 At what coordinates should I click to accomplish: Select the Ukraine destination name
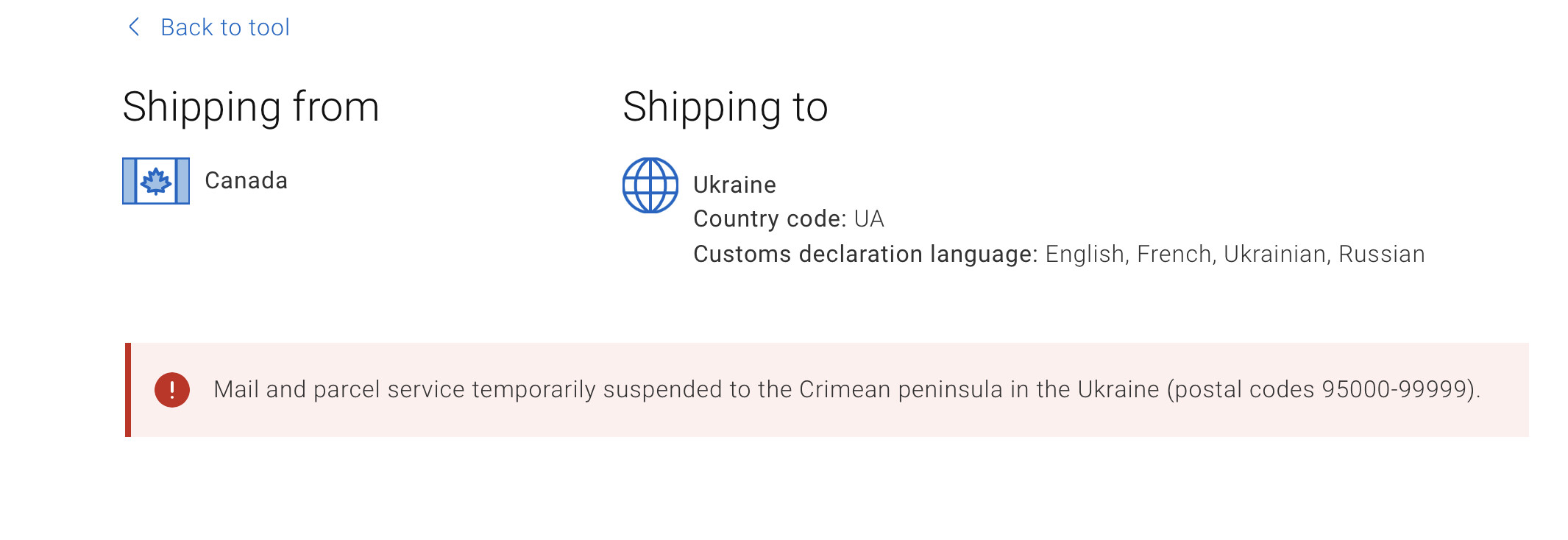coord(734,185)
